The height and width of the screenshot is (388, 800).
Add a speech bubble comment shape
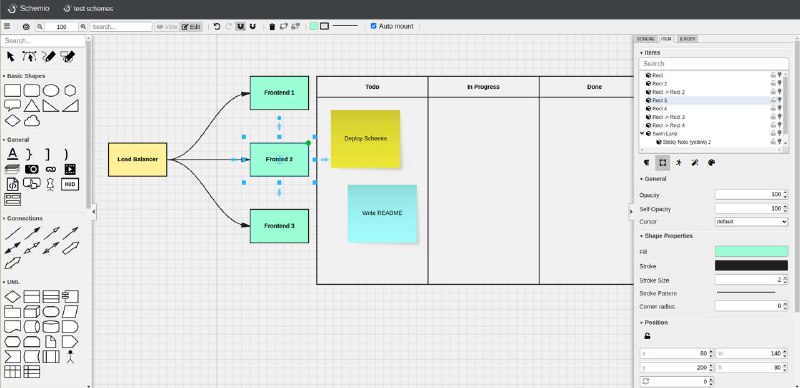(12, 106)
